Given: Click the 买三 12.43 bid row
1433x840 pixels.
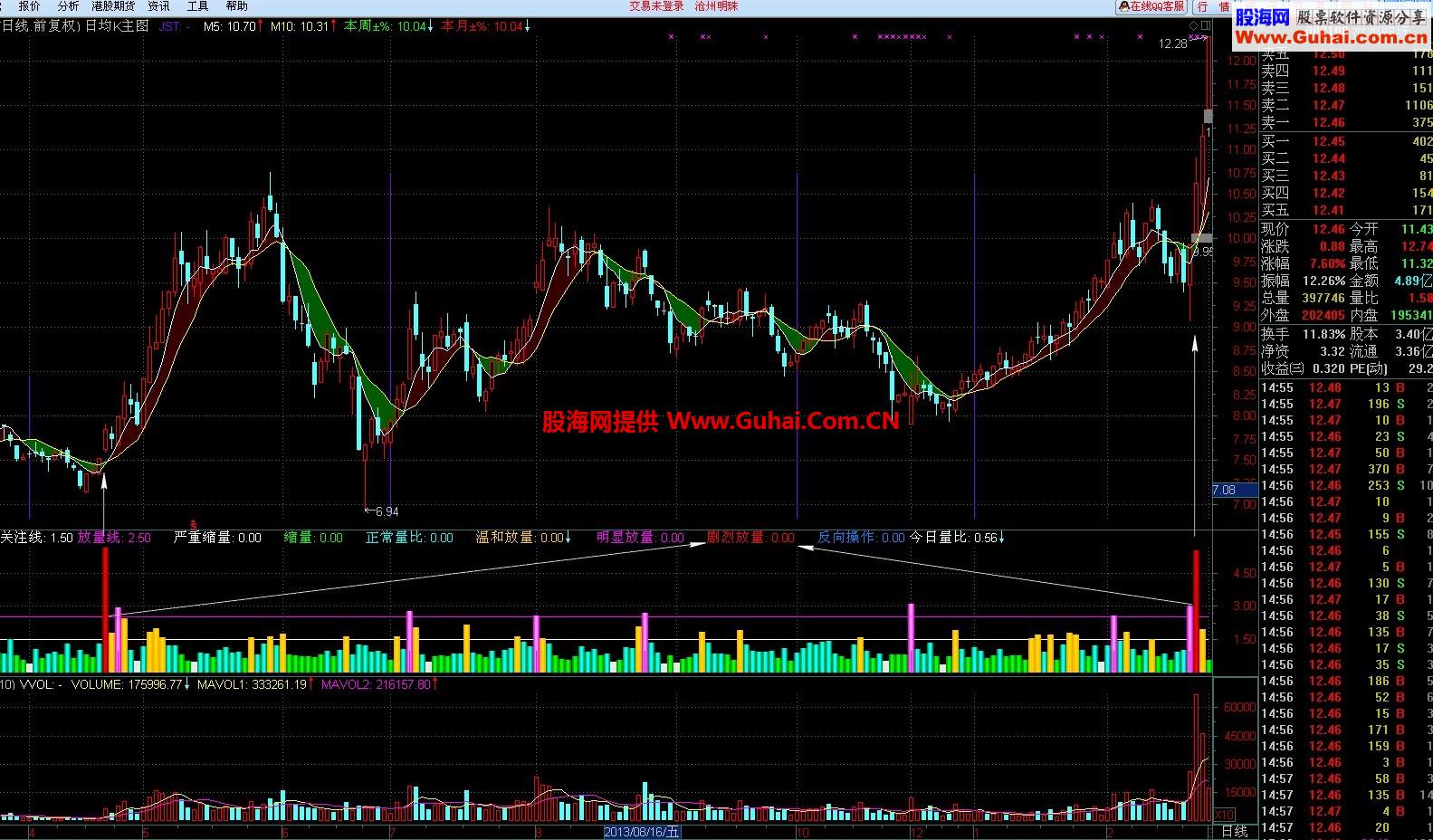Looking at the screenshot, I should click(1346, 176).
